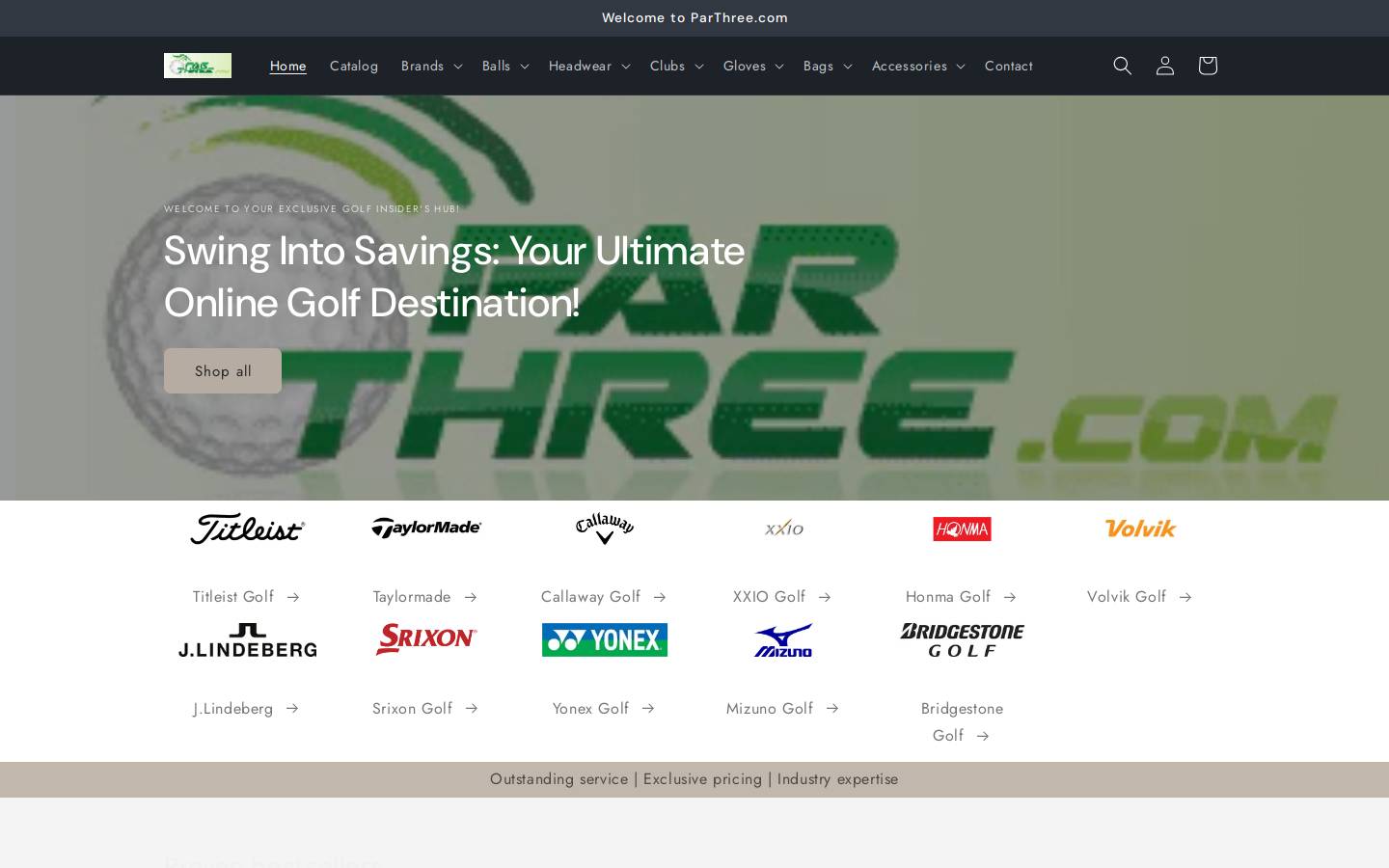Expand the Accessories dropdown menu
The height and width of the screenshot is (868, 1389).
tap(917, 66)
